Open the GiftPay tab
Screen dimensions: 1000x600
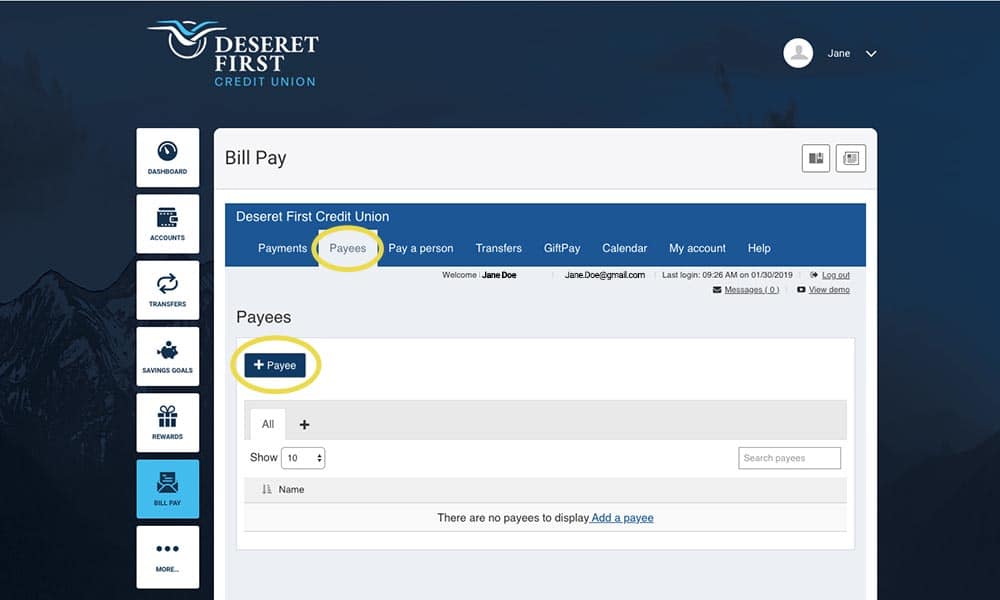(562, 248)
